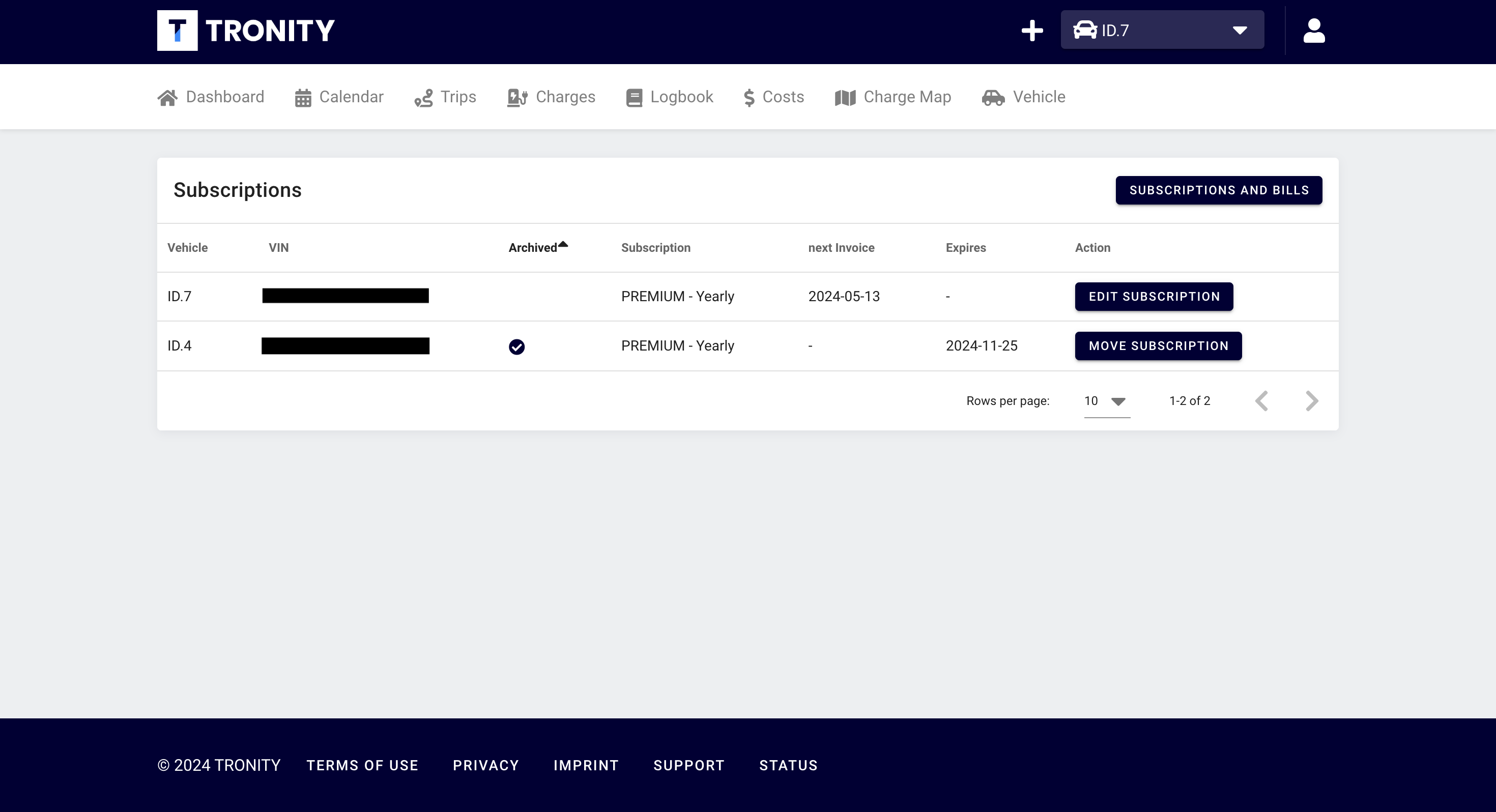The width and height of the screenshot is (1496, 812).
Task: Open the ID.7 vehicle selector dropdown
Action: 1162,30
